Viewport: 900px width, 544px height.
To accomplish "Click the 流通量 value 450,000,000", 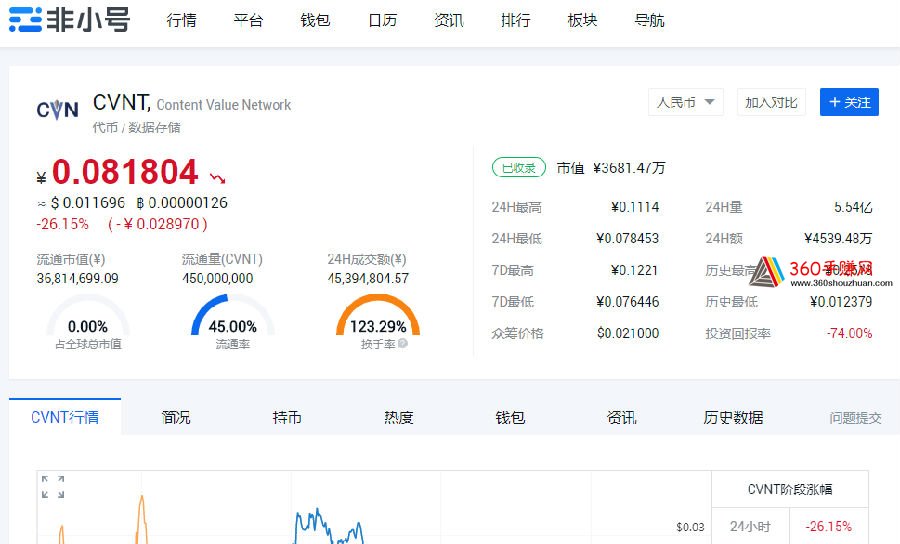I will click(218, 278).
